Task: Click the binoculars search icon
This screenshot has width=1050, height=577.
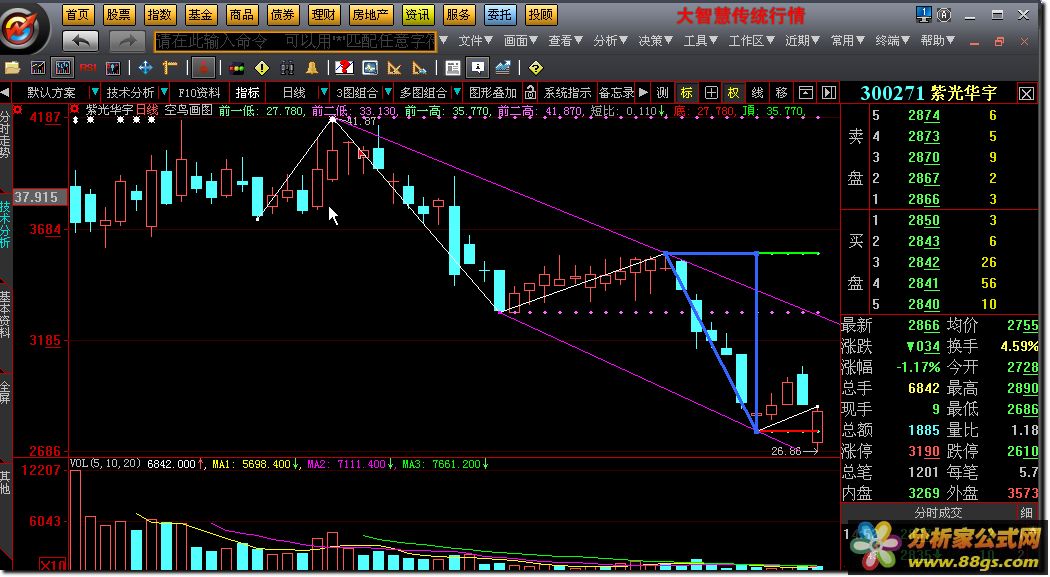Action: pyautogui.click(x=287, y=68)
